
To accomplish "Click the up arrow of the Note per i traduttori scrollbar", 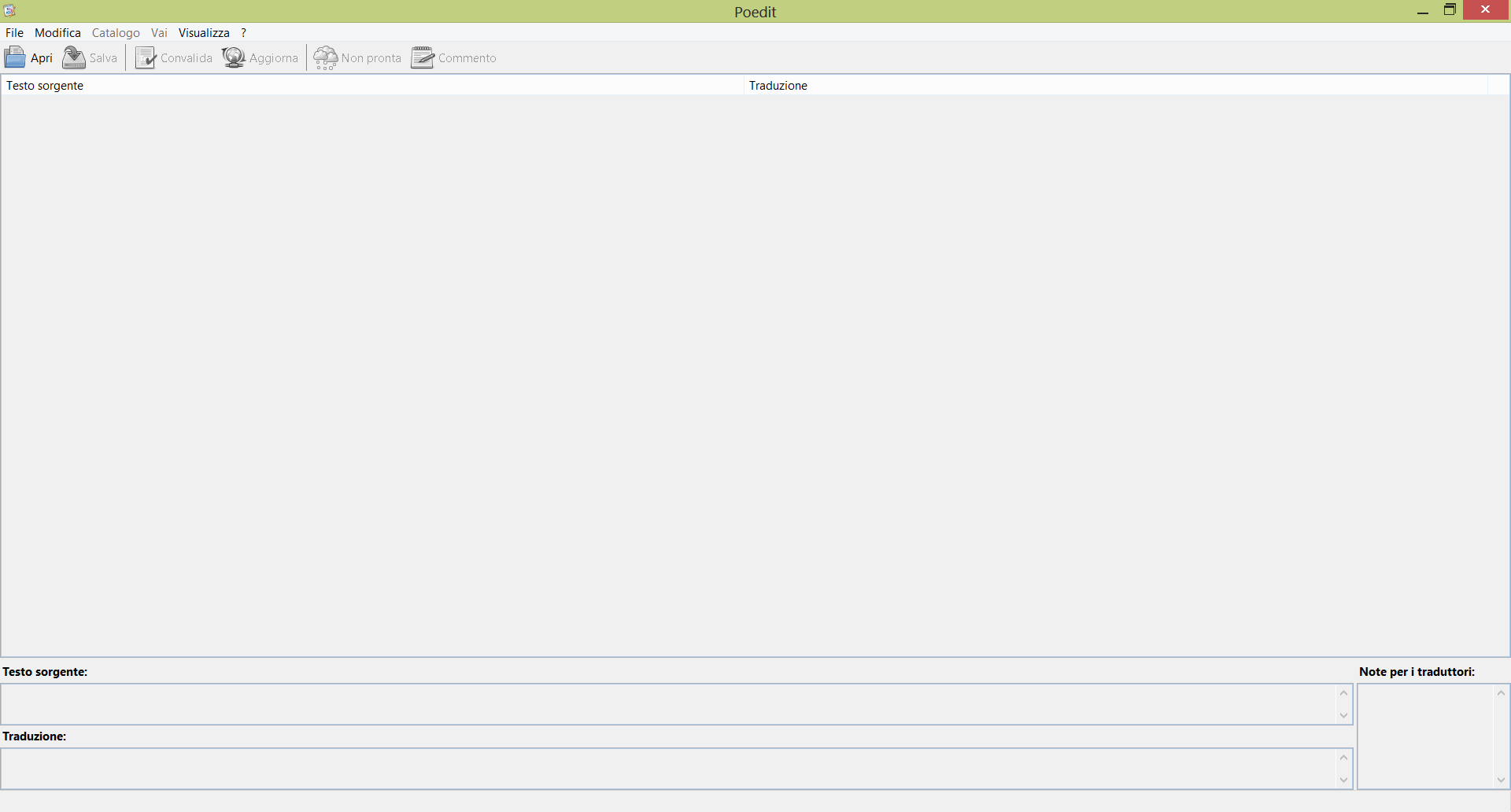I will click(x=1501, y=692).
